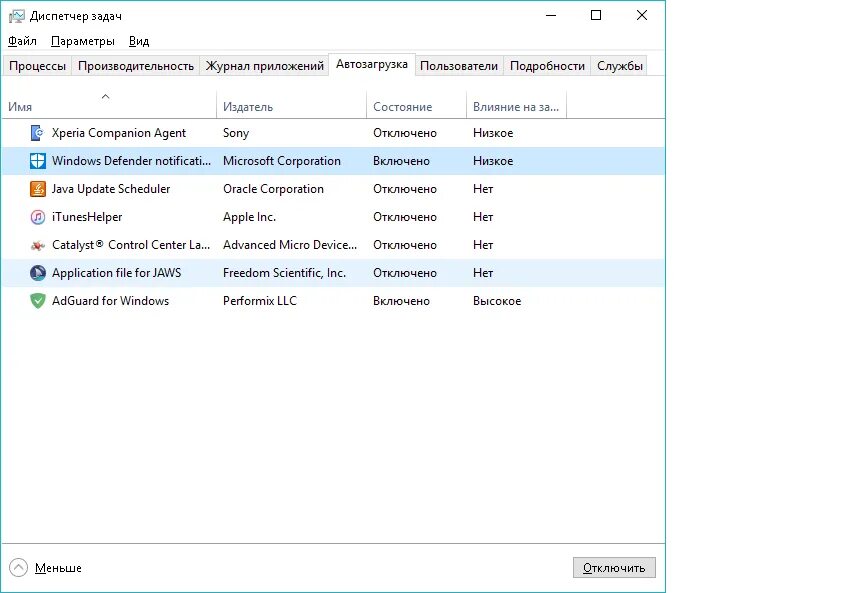
Task: Minimize the Диспетчер задач window
Action: (550, 15)
